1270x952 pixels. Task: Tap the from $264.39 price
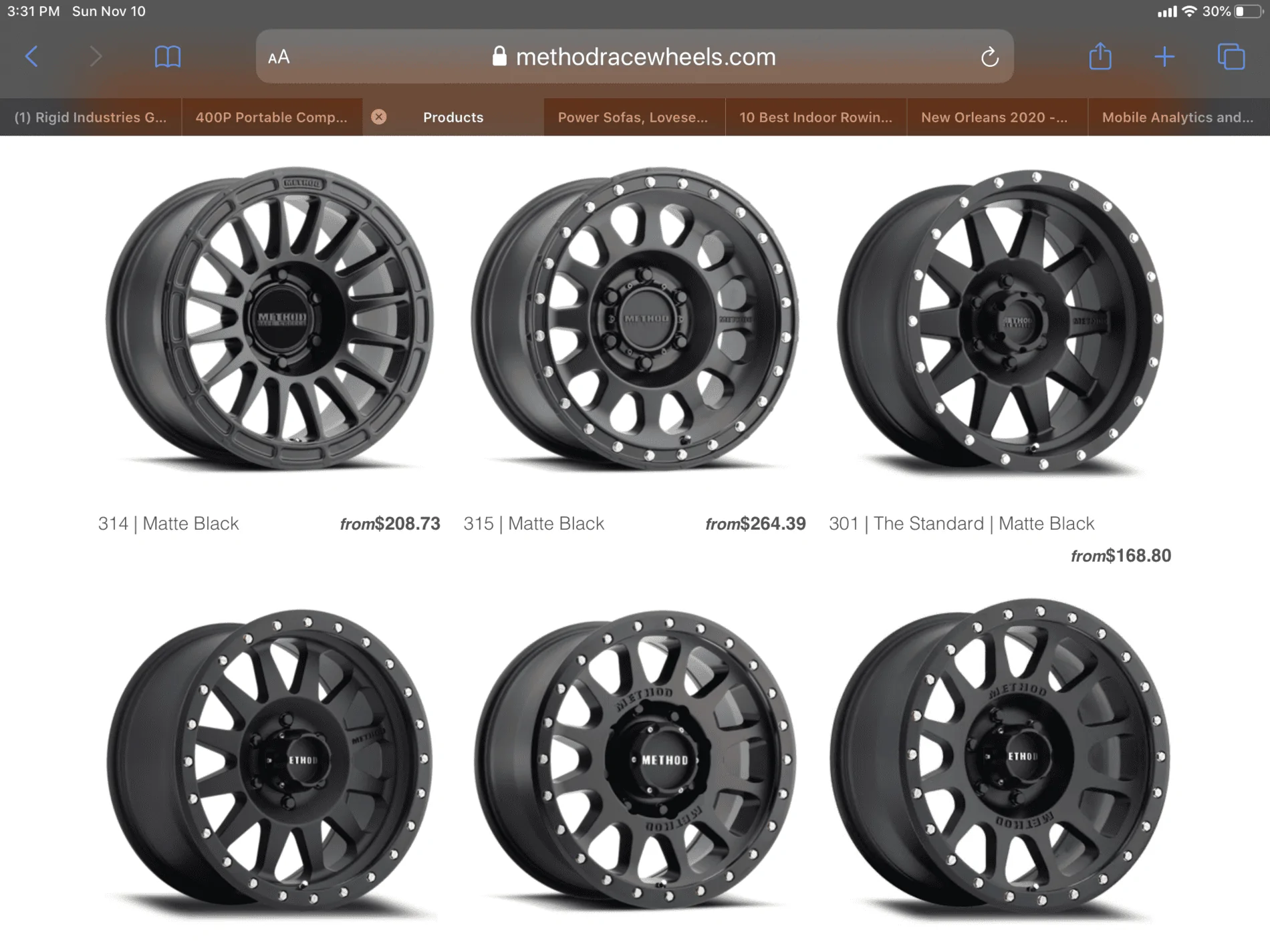pyautogui.click(x=756, y=523)
